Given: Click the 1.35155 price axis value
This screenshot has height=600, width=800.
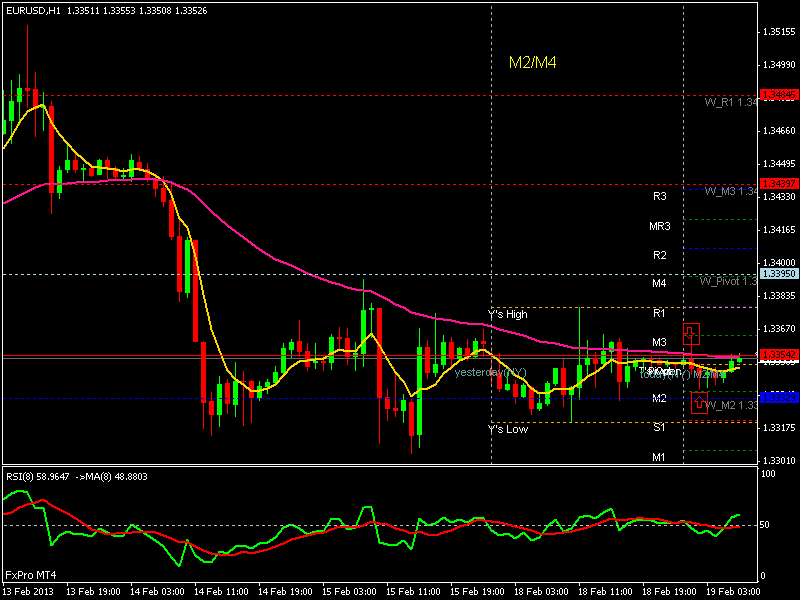Looking at the screenshot, I should point(779,32).
